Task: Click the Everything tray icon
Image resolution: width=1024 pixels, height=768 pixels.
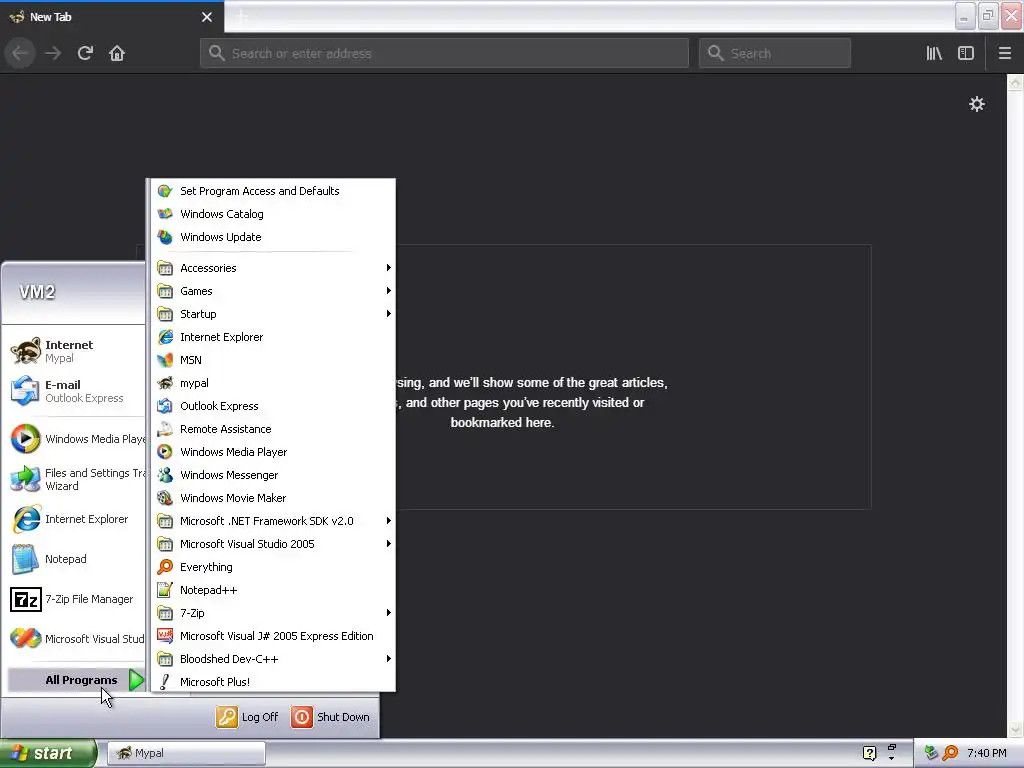Action: (950, 753)
